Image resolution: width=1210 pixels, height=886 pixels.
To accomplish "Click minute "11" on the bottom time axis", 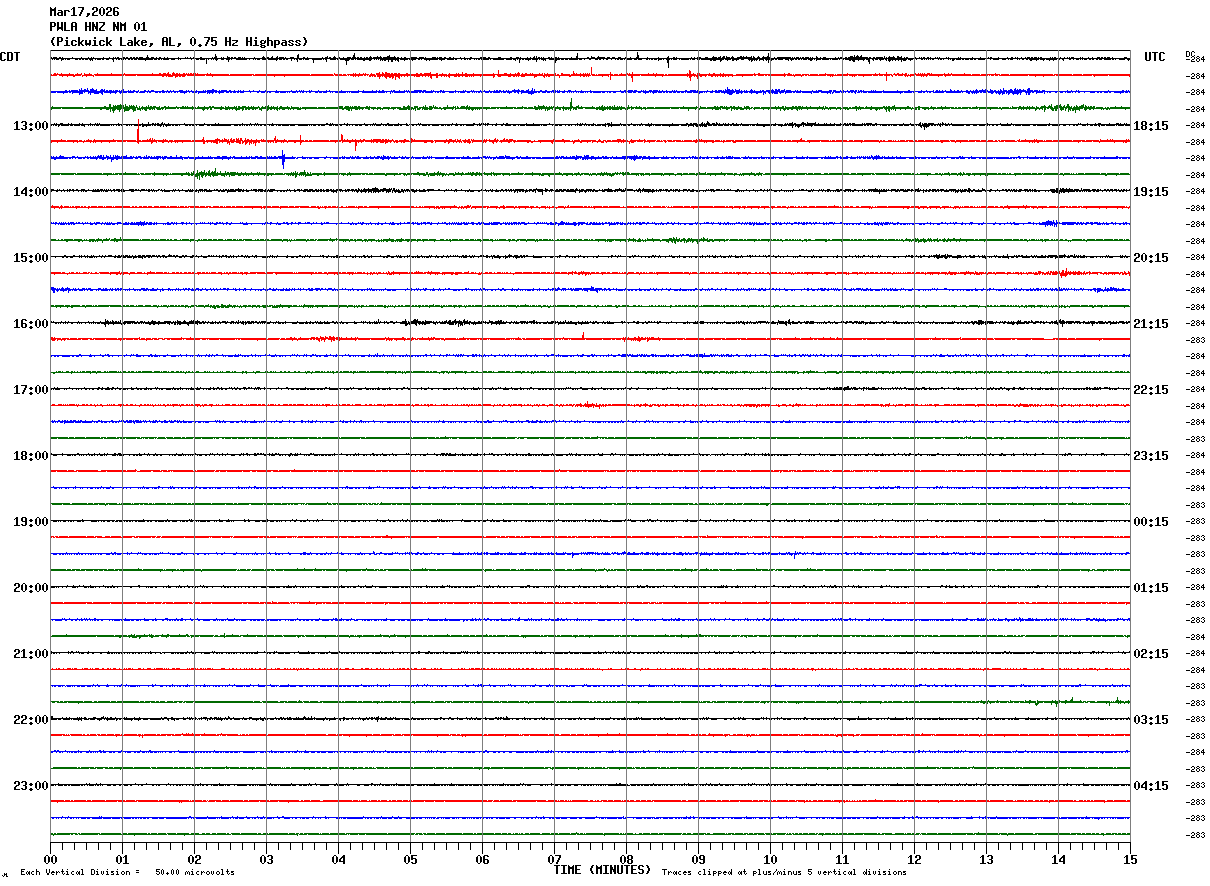I will click(842, 859).
